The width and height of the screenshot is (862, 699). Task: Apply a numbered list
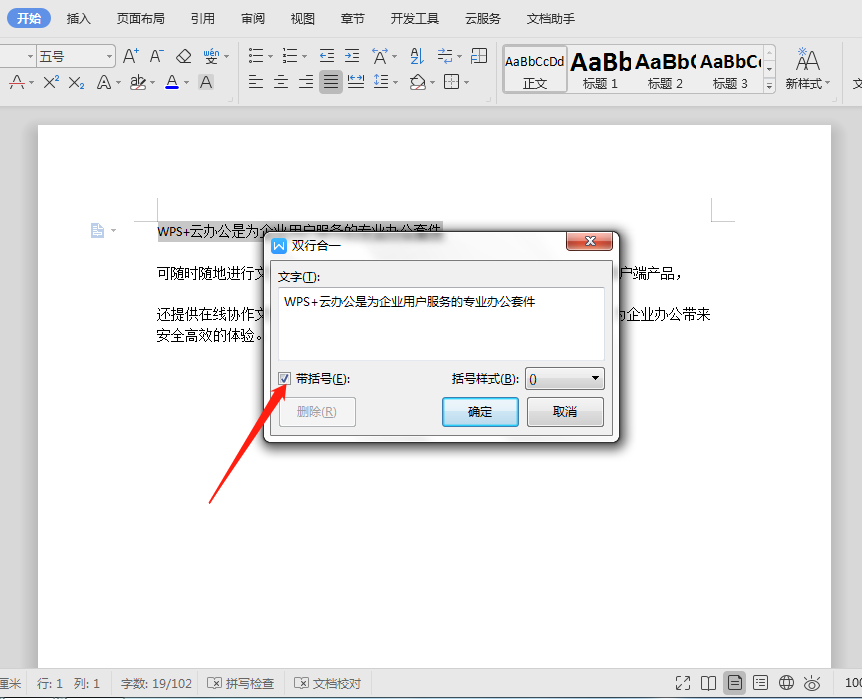290,56
